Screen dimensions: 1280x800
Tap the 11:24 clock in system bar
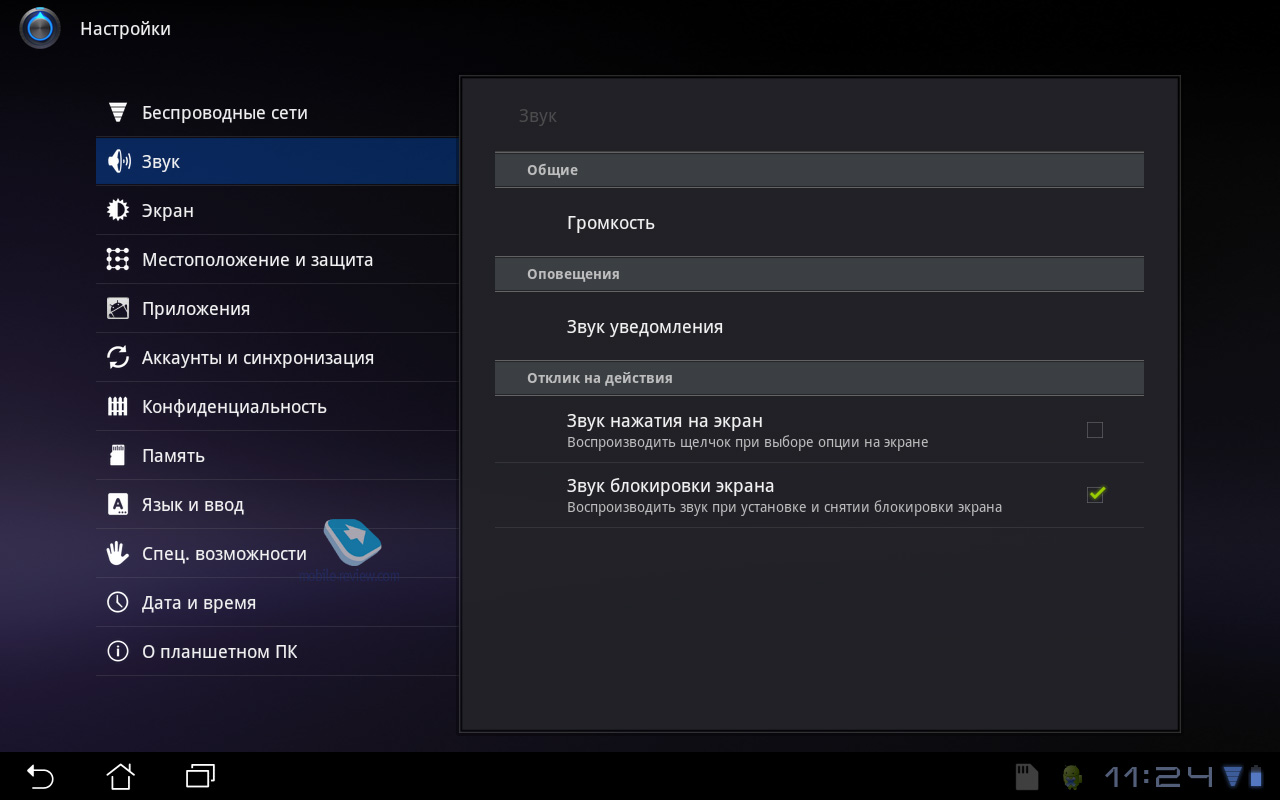tap(1159, 777)
